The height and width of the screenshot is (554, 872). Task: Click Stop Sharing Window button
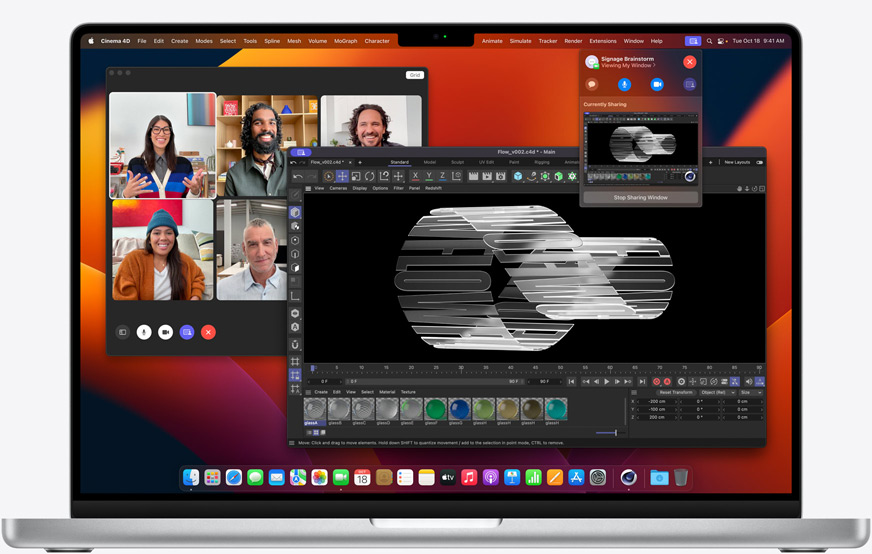point(641,197)
